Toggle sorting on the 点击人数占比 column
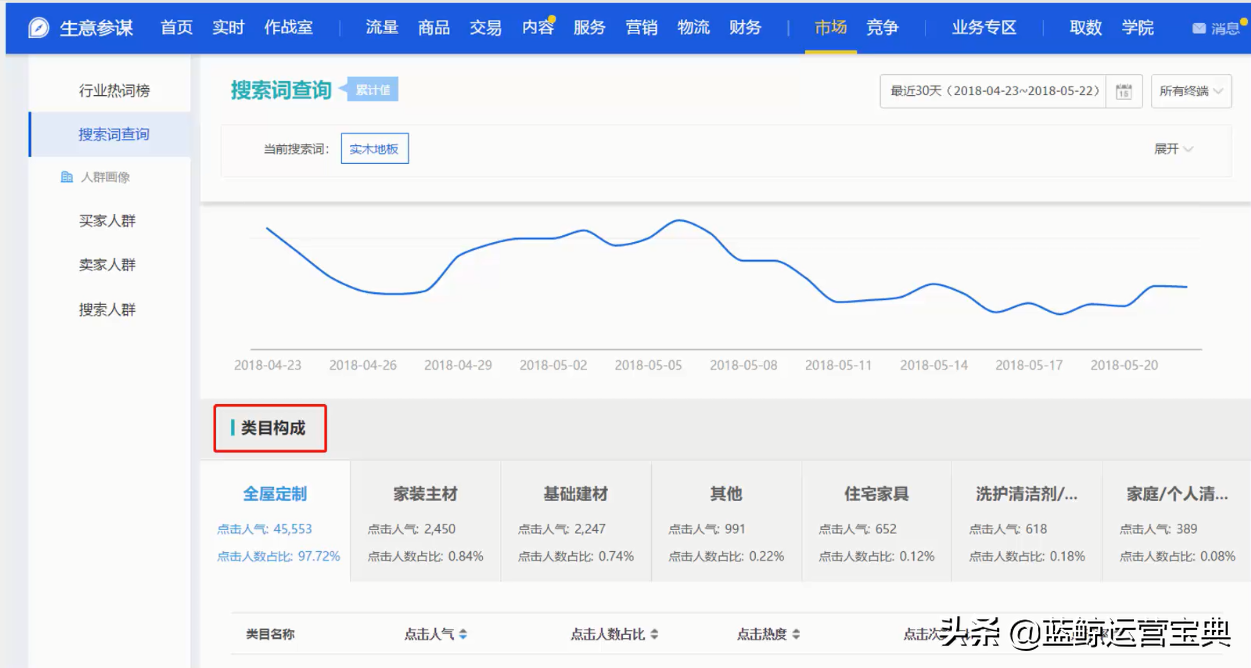Screen dimensions: 1251x668 (653, 633)
